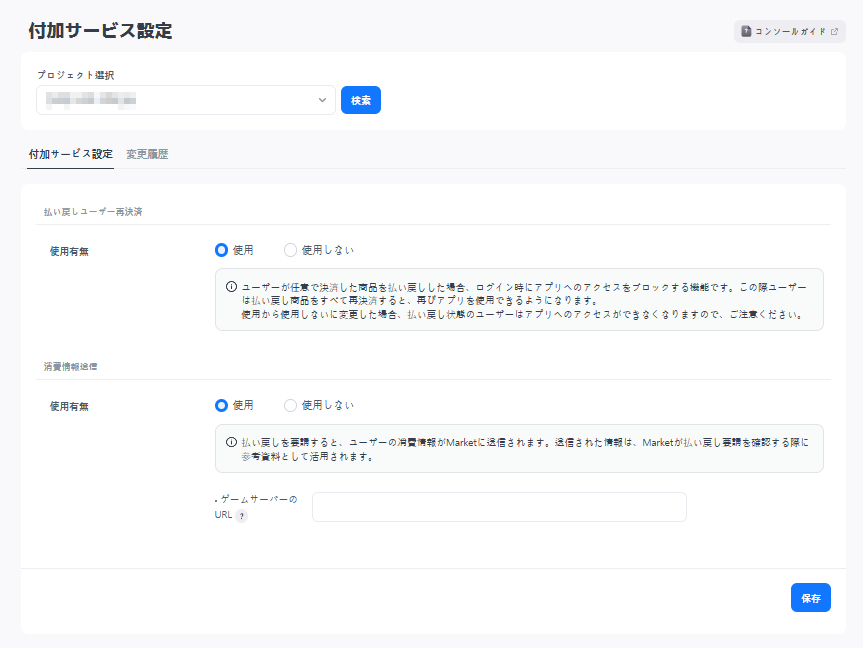Click the 保存 button
This screenshot has height=648, width=863.
(x=810, y=598)
